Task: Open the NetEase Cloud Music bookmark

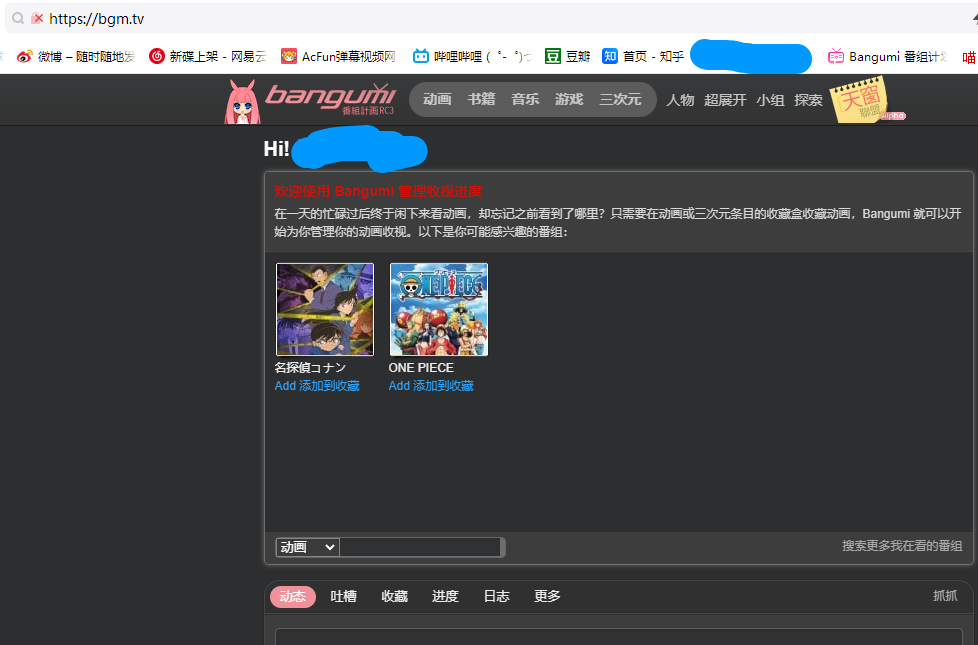Action: click(x=208, y=57)
